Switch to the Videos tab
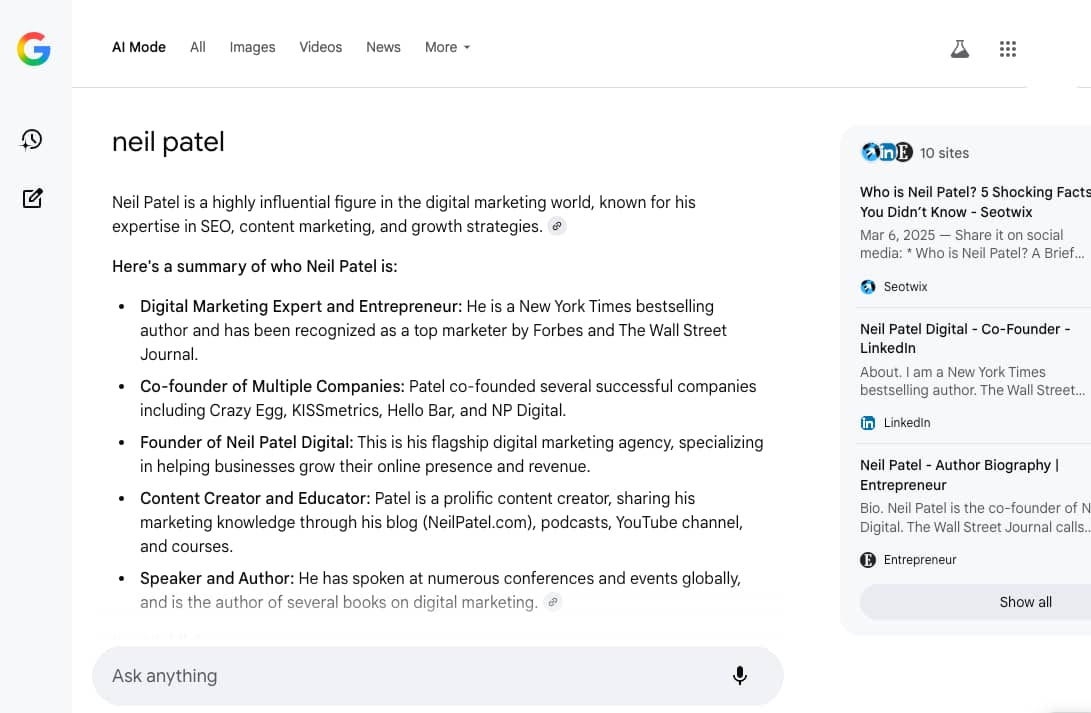This screenshot has height=713, width=1091. (x=320, y=47)
